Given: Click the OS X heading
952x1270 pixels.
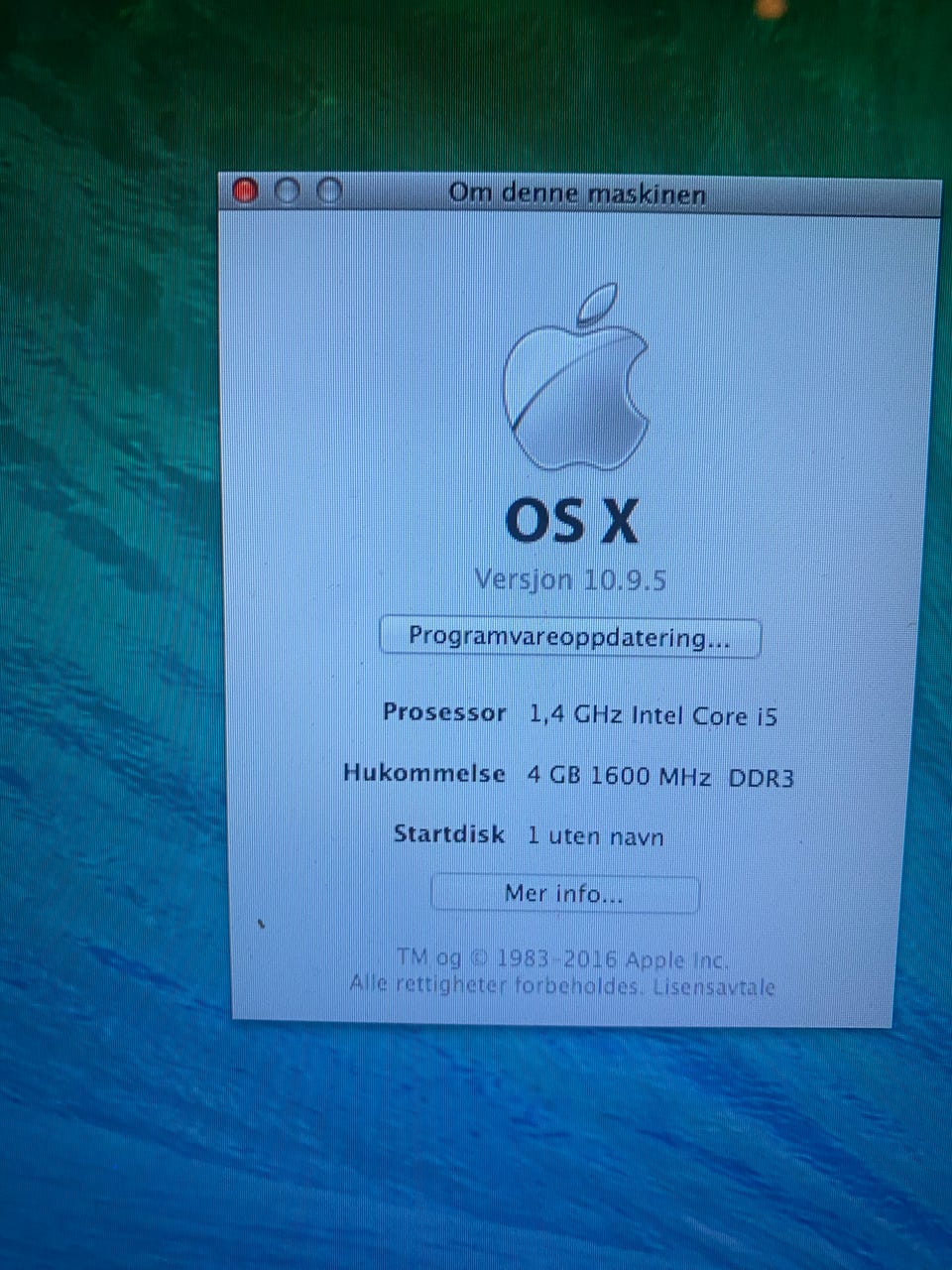Looking at the screenshot, I should point(571,520).
